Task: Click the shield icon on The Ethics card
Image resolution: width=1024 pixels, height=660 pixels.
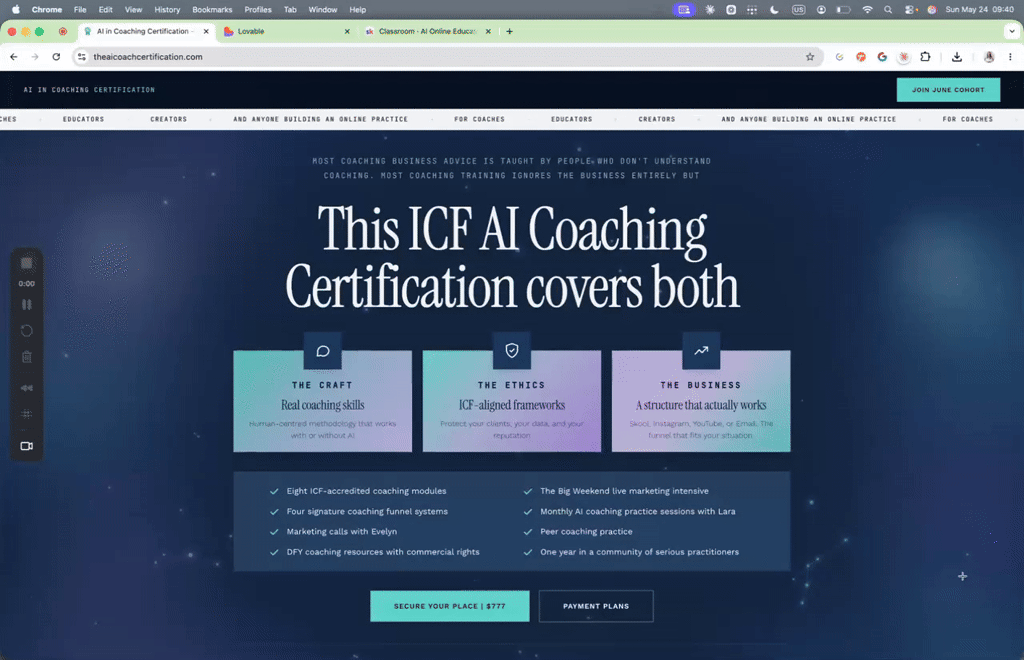Action: [x=512, y=351]
